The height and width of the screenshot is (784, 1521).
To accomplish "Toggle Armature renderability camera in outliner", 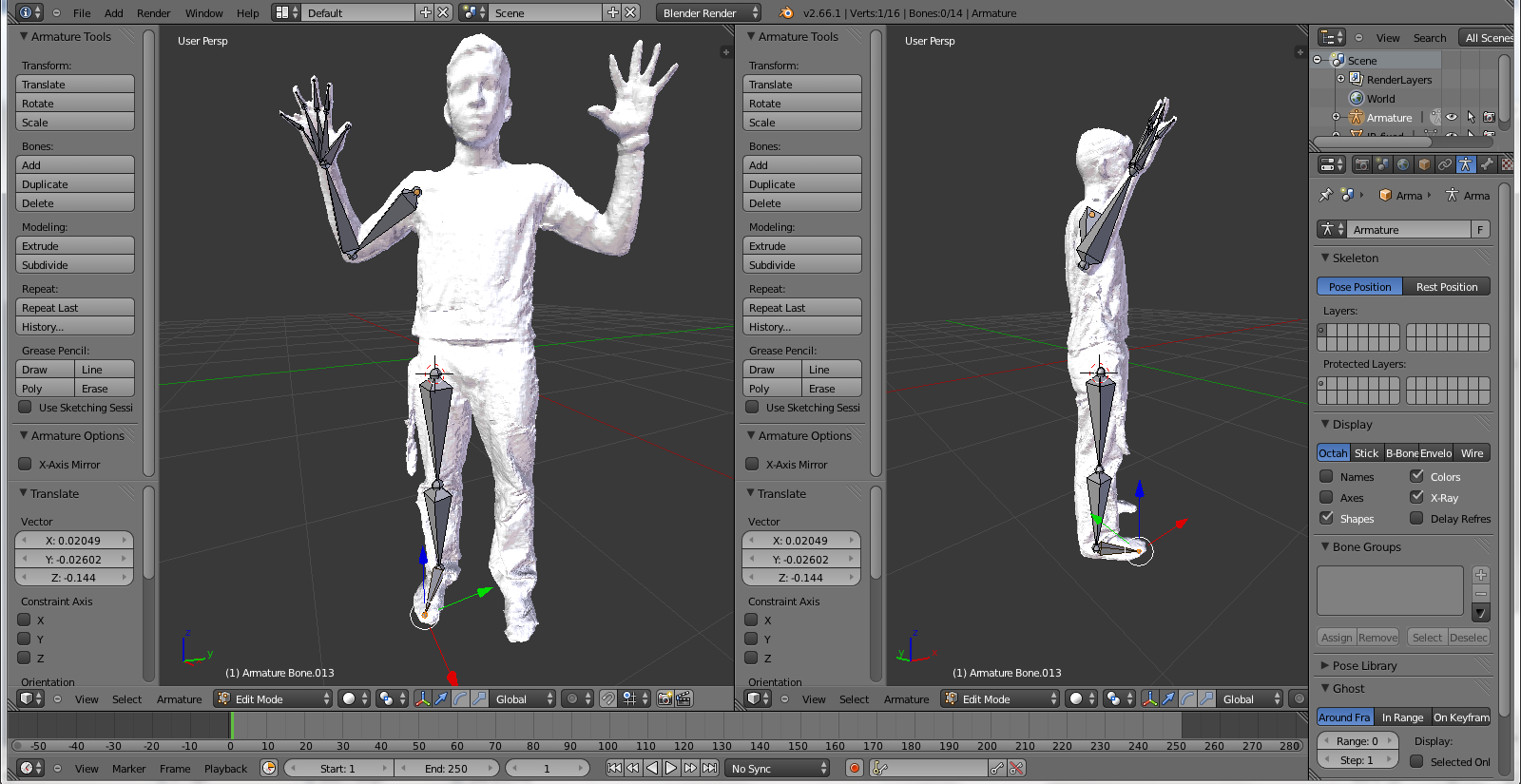I will click(x=1490, y=117).
